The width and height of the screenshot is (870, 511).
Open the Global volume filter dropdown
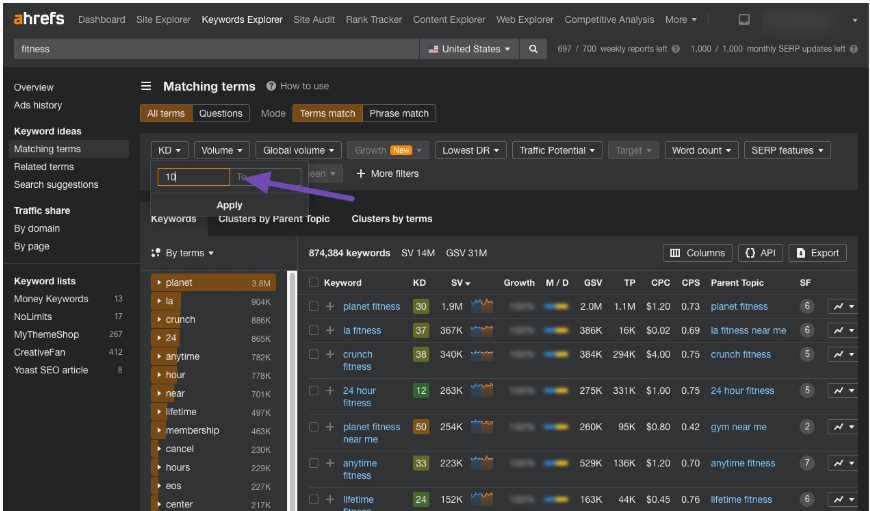299,150
